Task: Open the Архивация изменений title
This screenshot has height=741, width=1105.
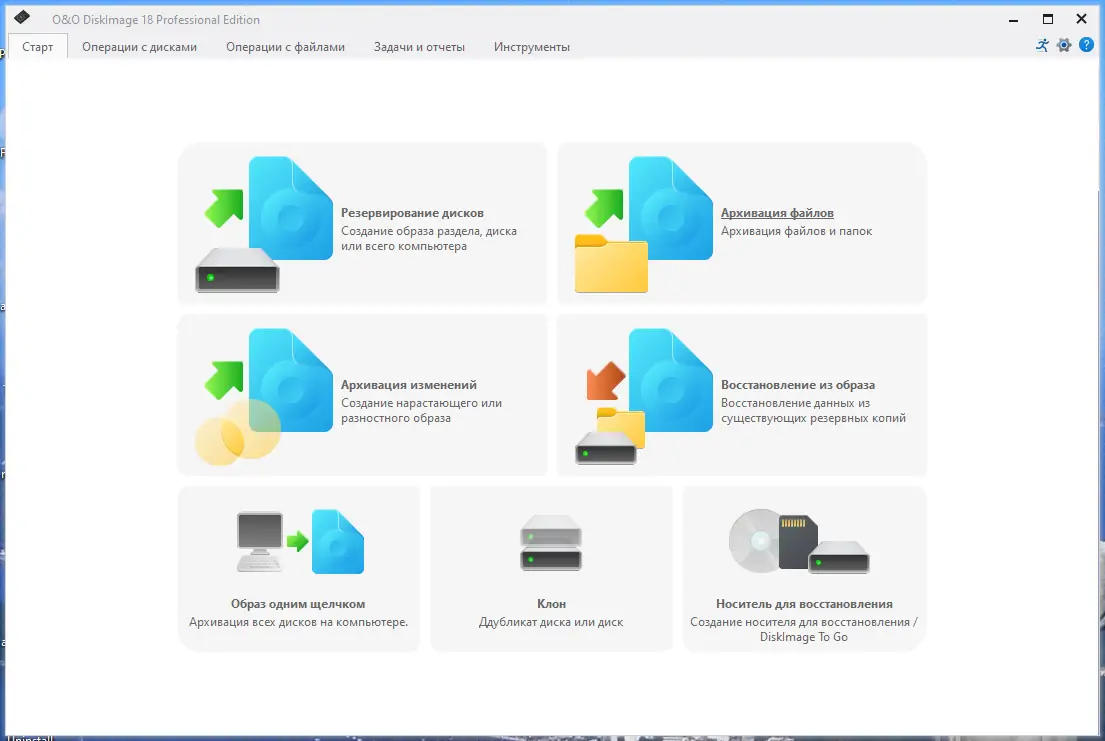Action: [x=409, y=385]
